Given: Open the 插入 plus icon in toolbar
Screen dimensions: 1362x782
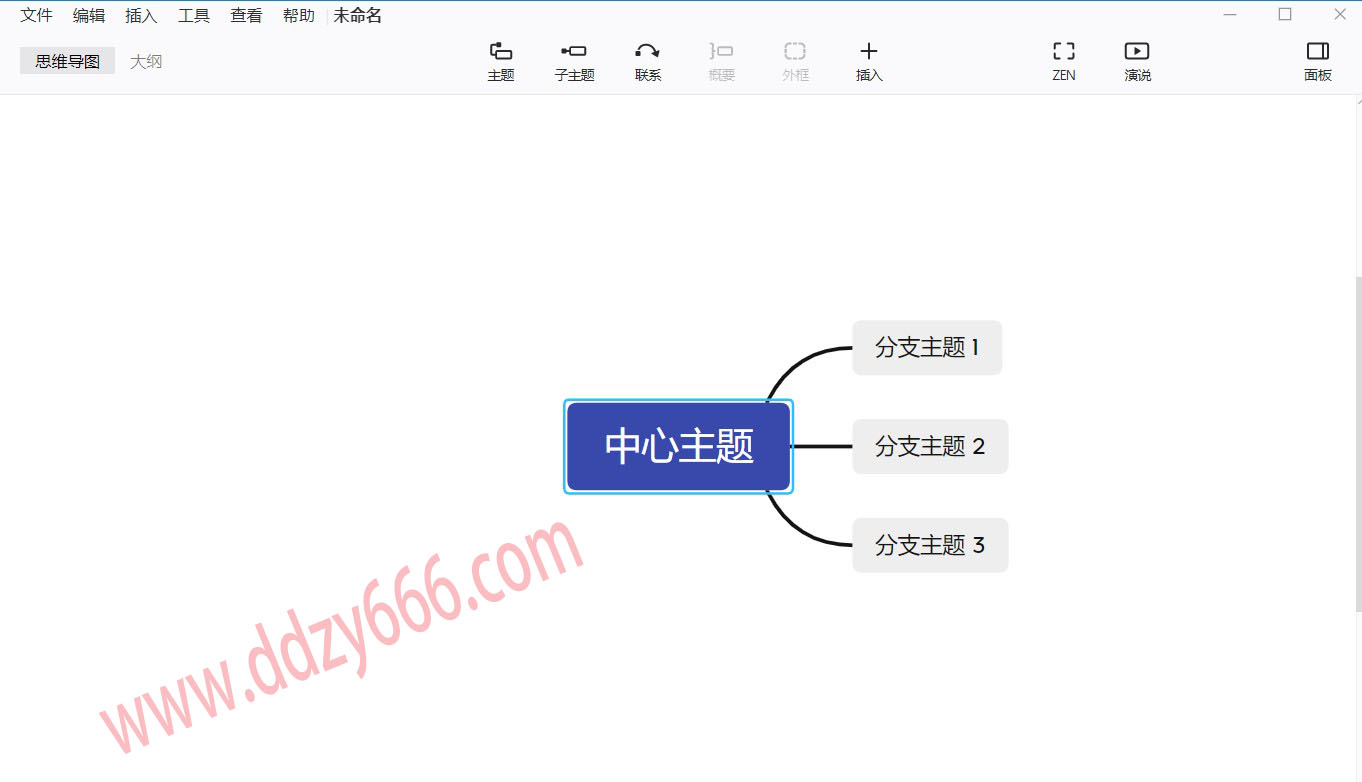Looking at the screenshot, I should [869, 61].
